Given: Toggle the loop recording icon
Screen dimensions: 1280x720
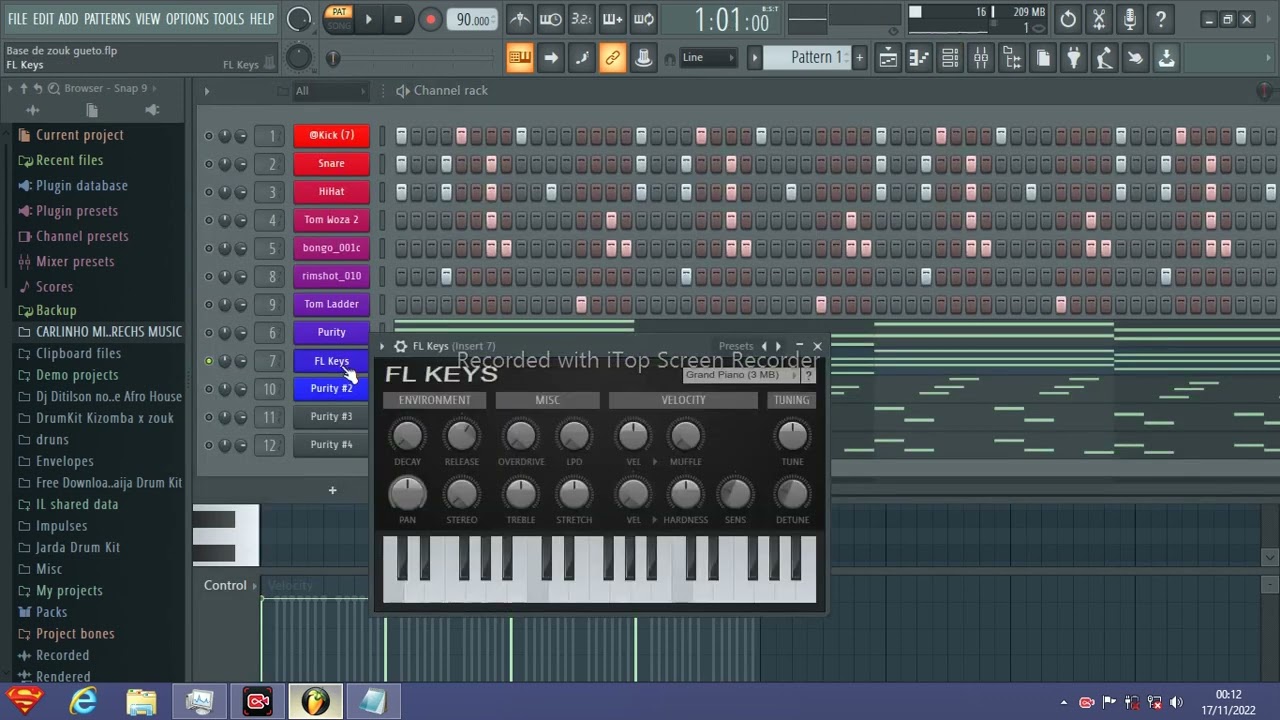Looking at the screenshot, I should pyautogui.click(x=644, y=19).
